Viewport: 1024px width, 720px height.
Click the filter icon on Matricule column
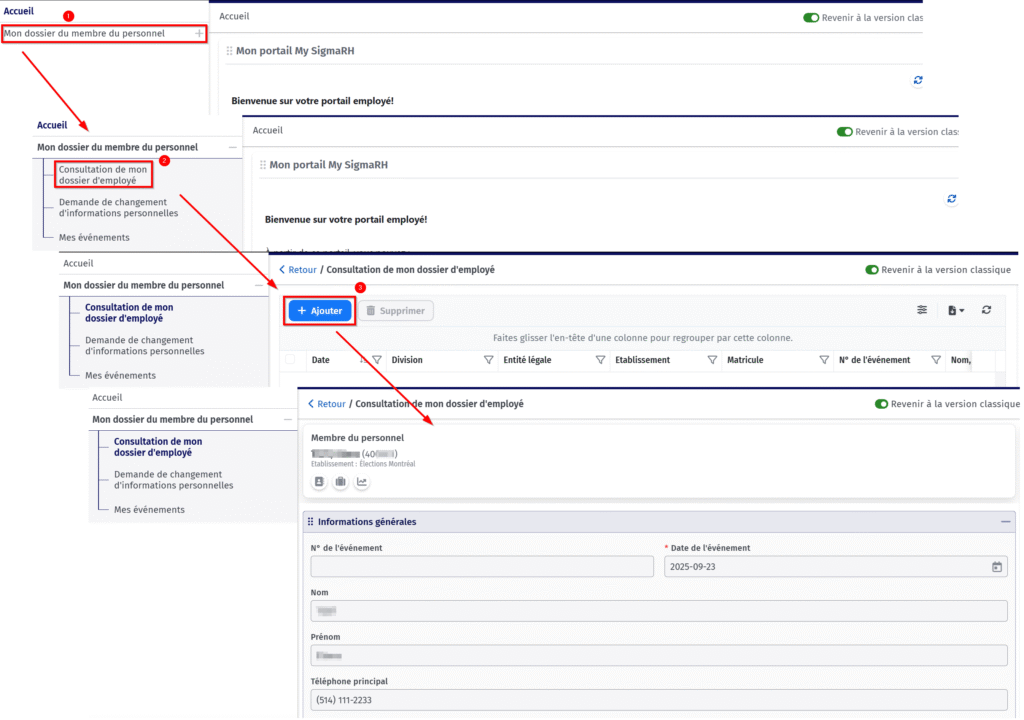point(824,360)
